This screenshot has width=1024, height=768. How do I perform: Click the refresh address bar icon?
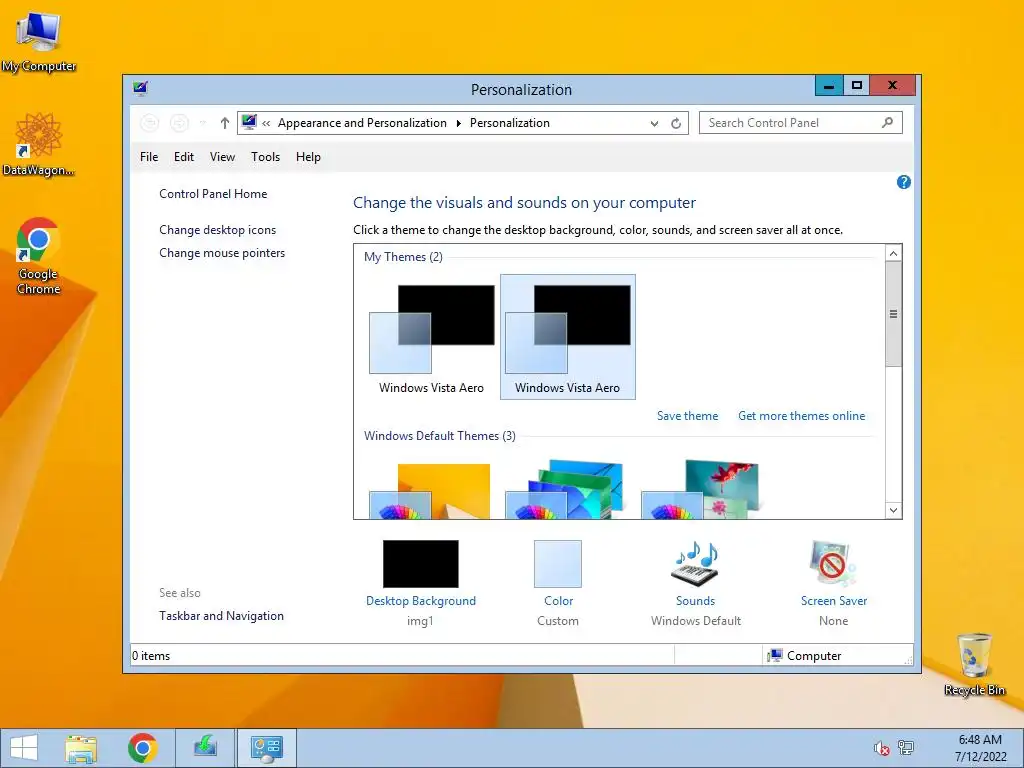(676, 123)
